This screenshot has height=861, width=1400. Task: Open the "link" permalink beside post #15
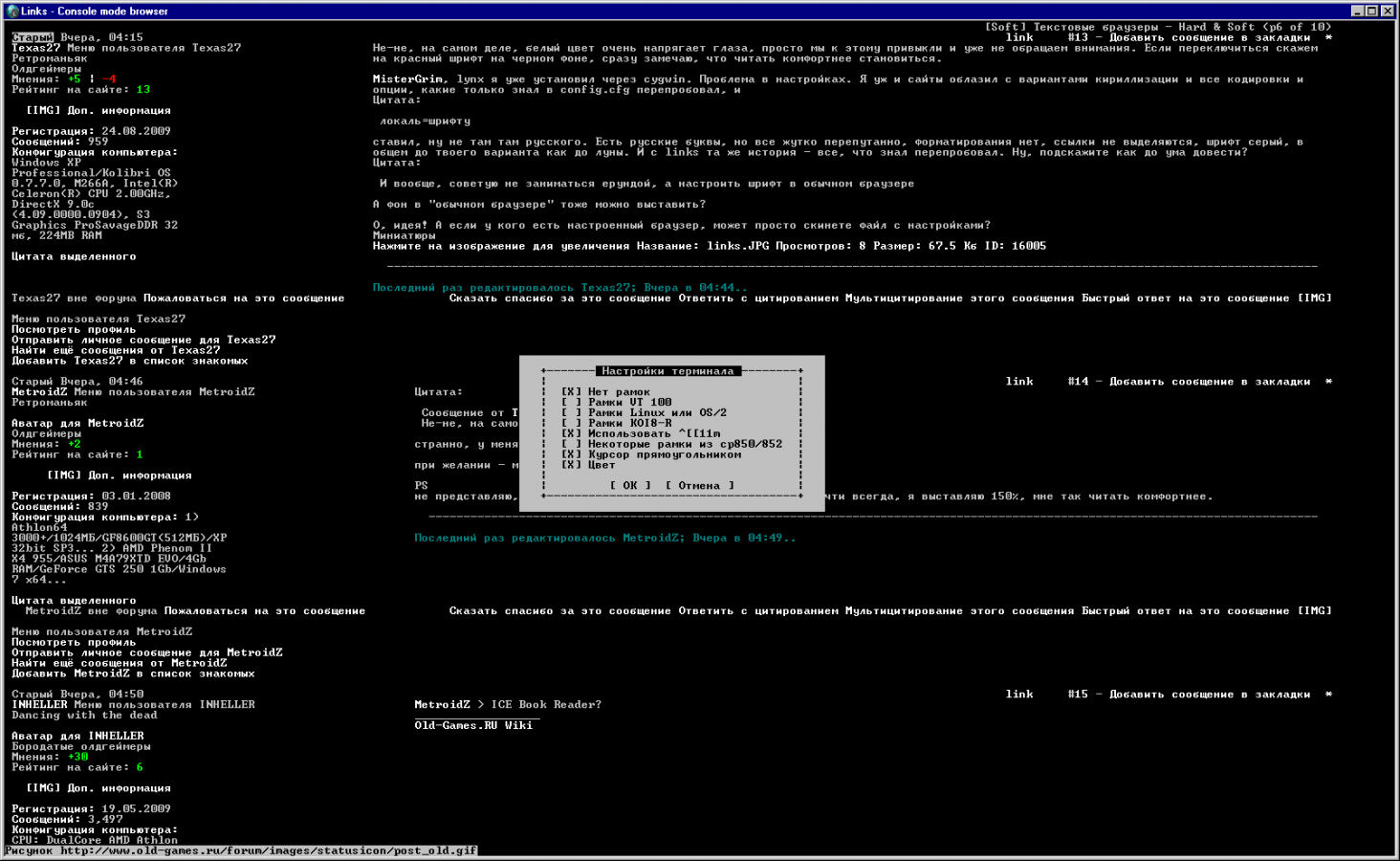1019,695
